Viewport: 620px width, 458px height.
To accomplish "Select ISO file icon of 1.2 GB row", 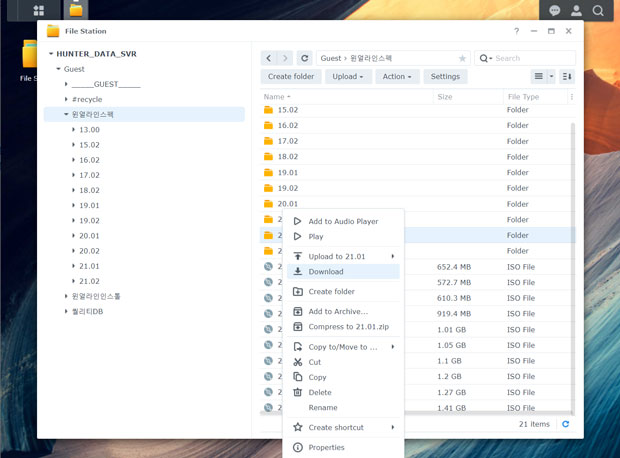I will [268, 376].
